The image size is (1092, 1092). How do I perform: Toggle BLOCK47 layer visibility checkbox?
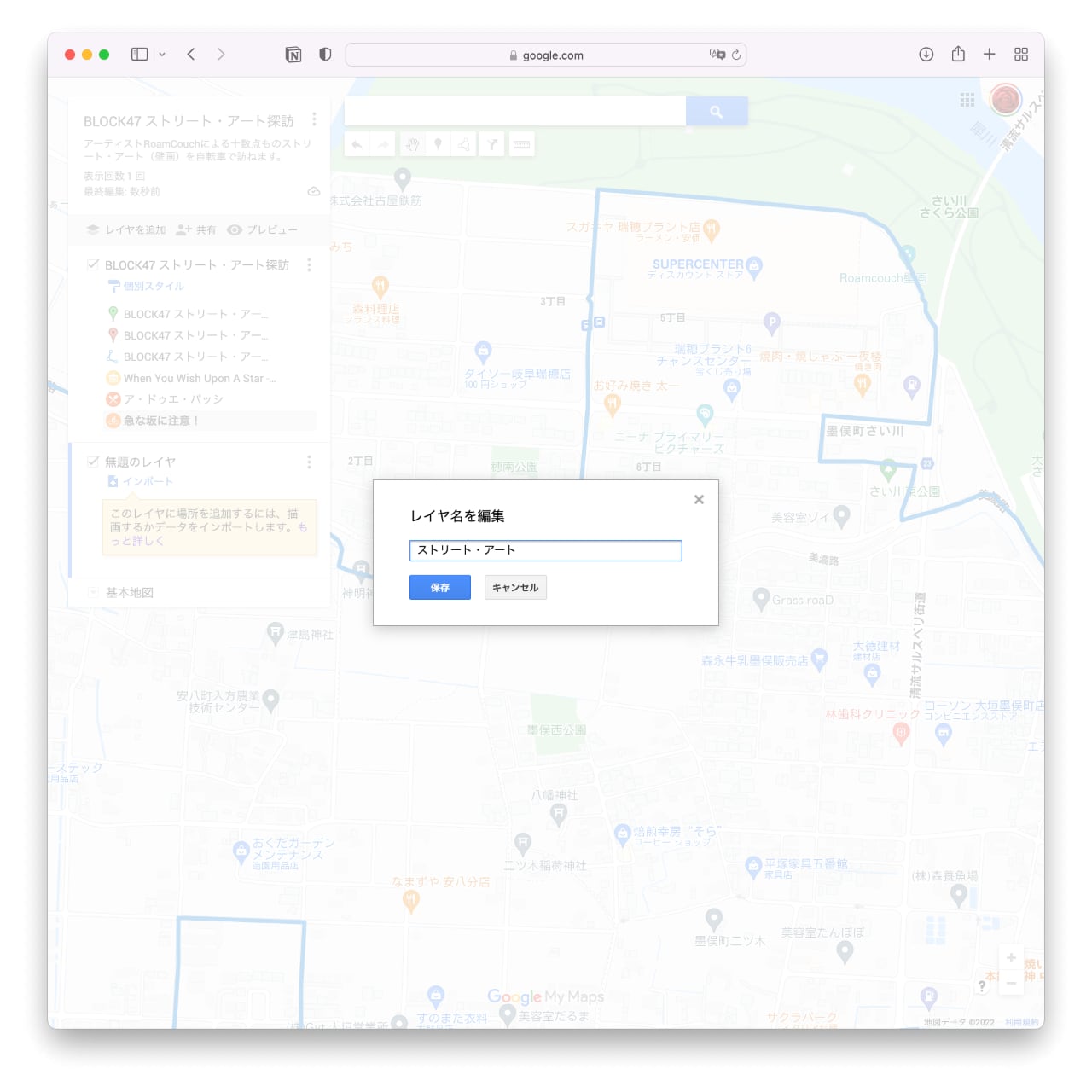pos(93,264)
